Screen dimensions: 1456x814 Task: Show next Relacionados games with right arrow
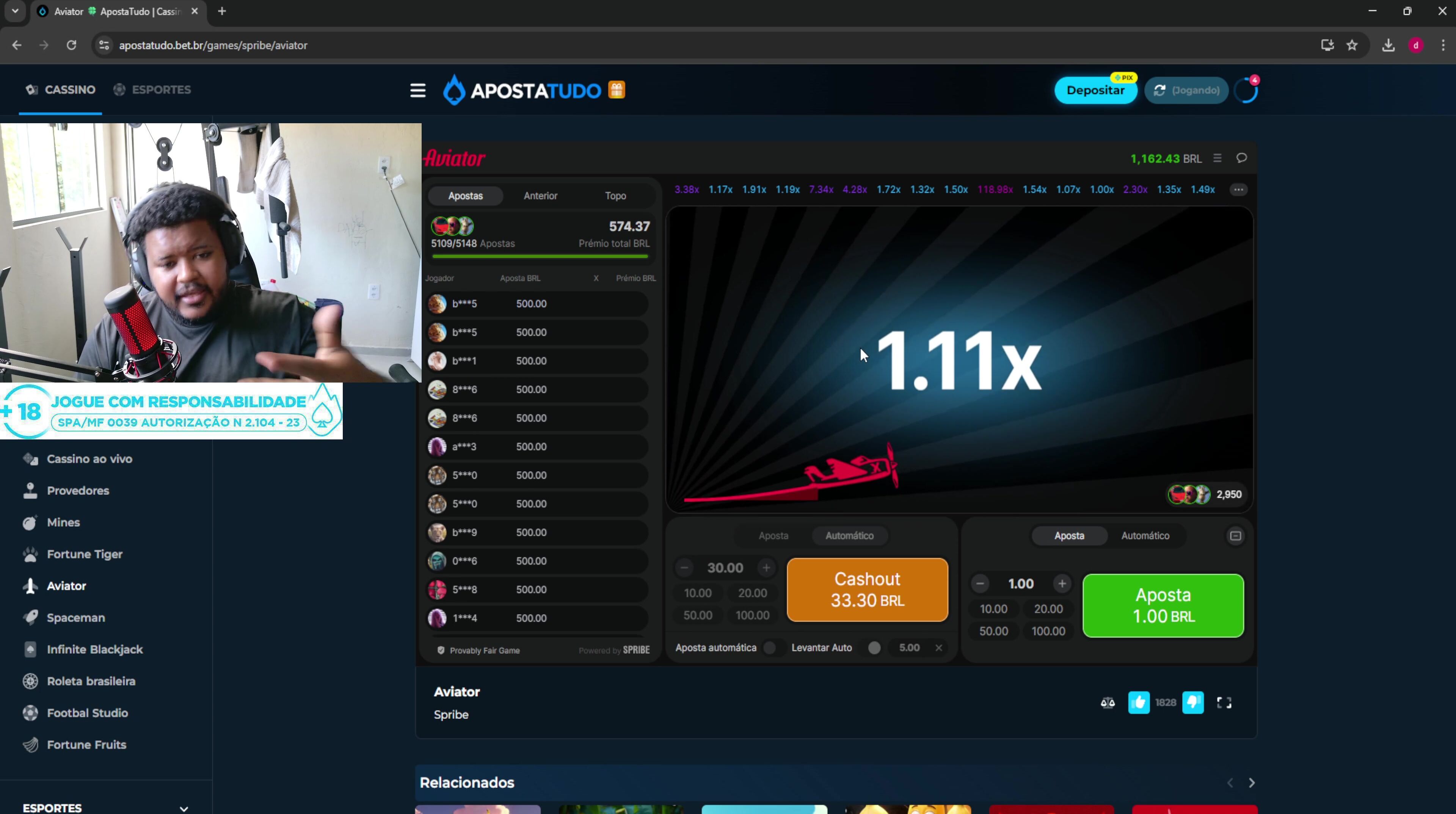(x=1251, y=783)
